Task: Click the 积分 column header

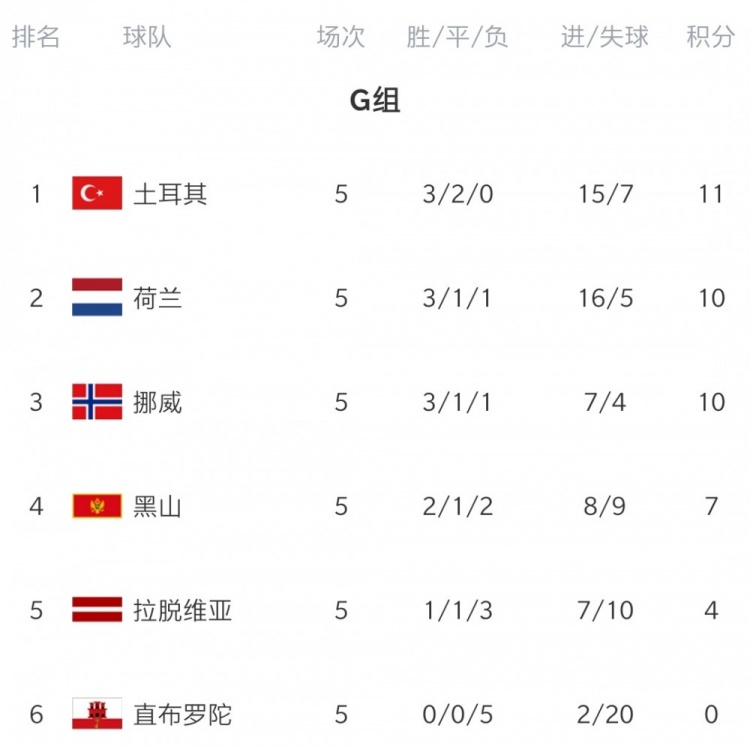Action: click(710, 37)
